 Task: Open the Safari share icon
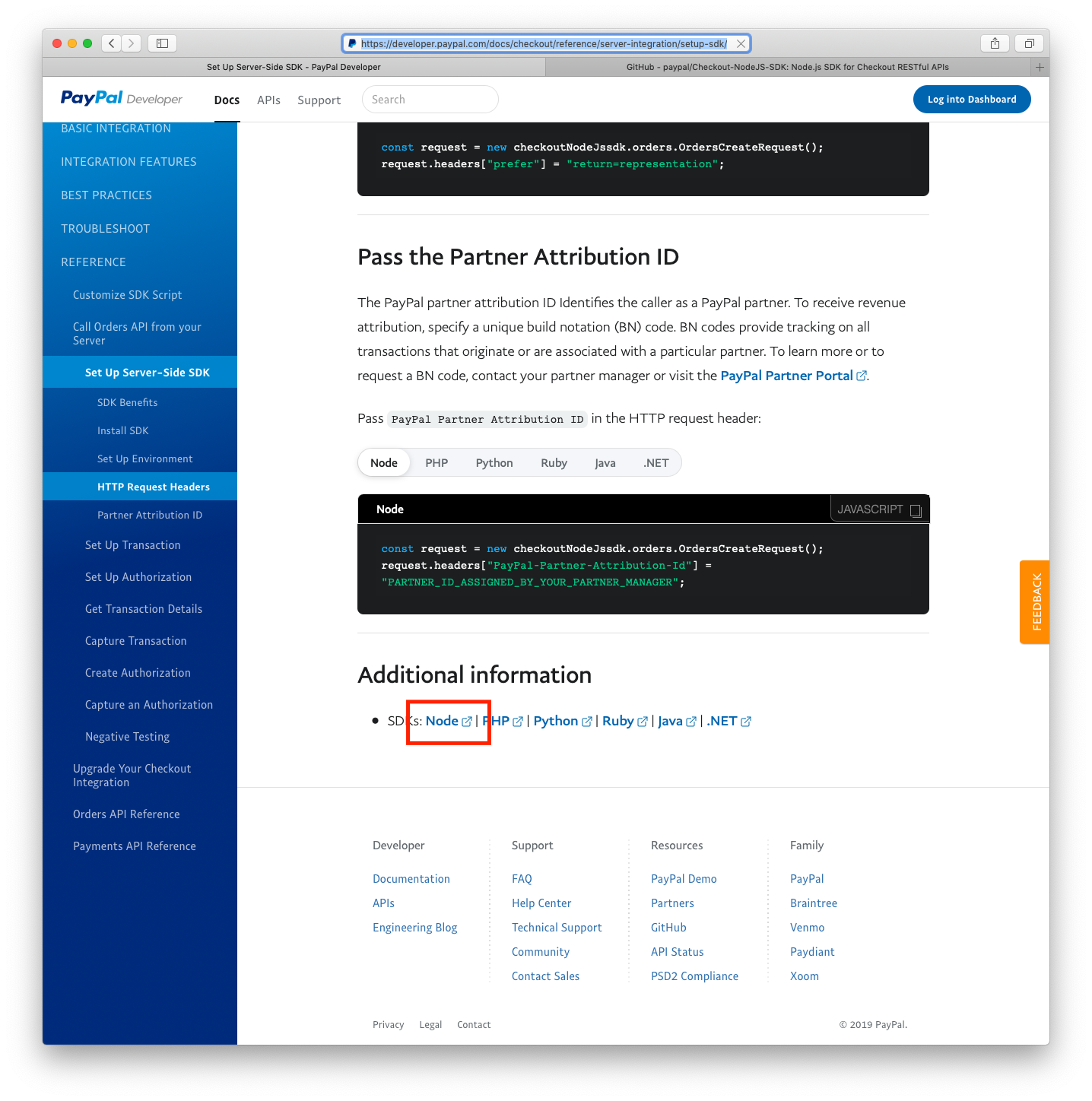pyautogui.click(x=995, y=43)
